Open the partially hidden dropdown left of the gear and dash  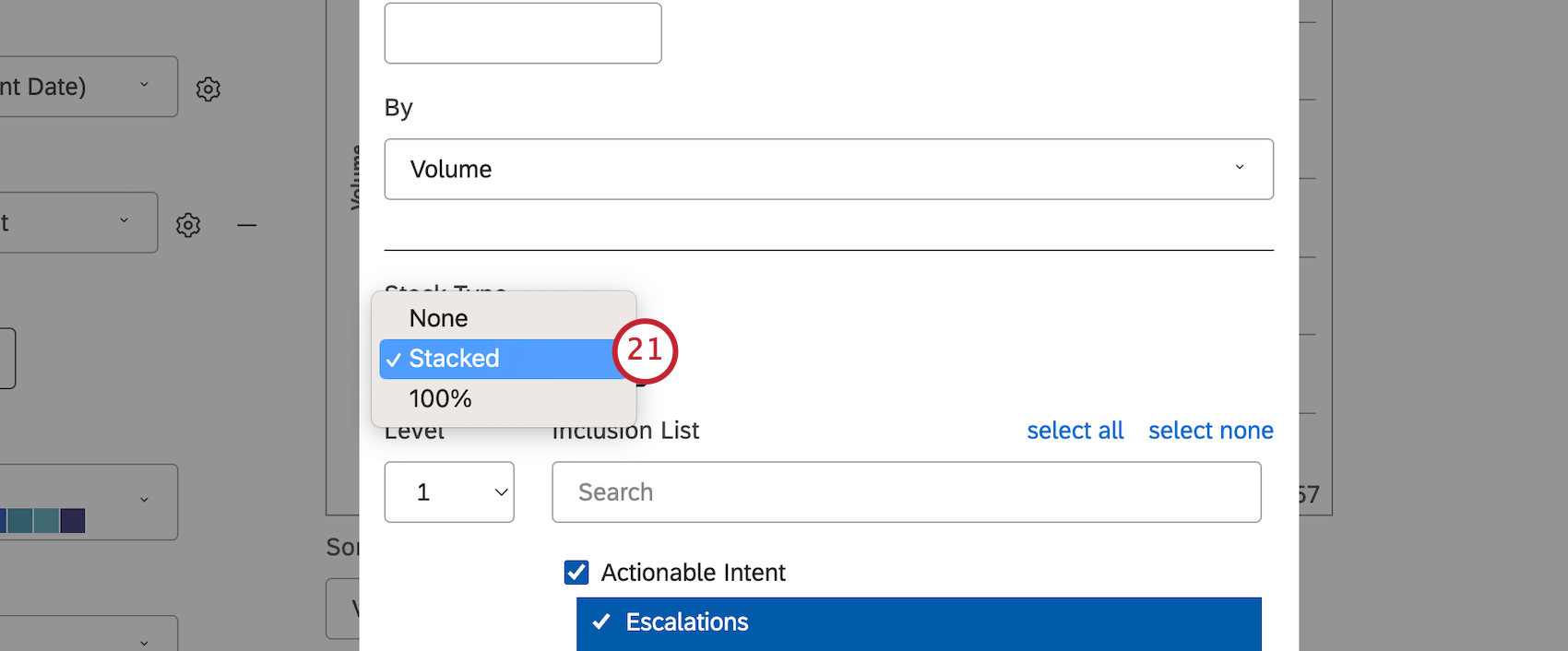(x=78, y=222)
